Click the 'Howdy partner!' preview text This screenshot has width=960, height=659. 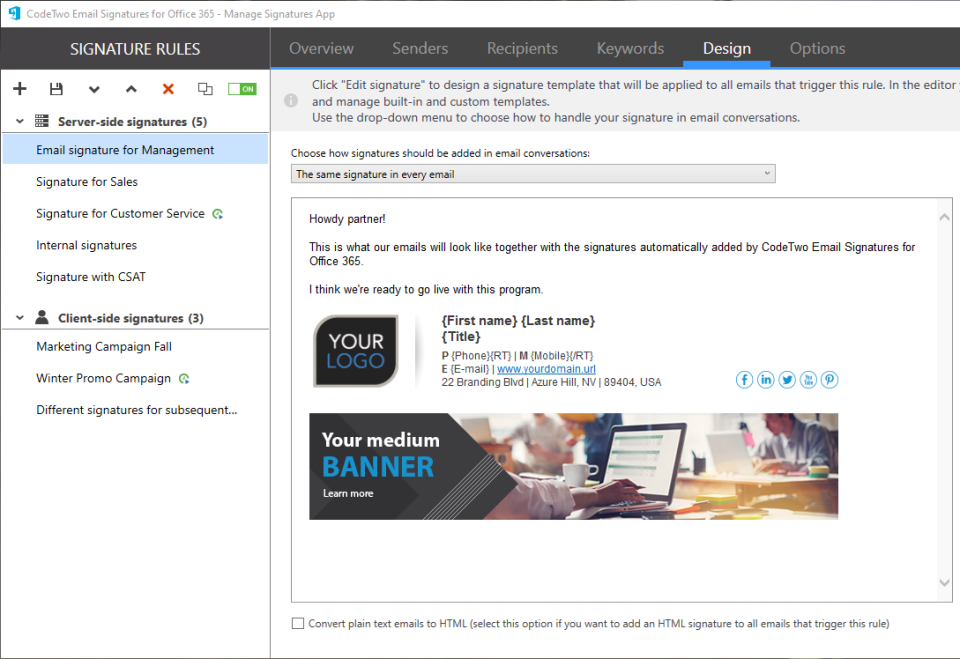tap(347, 219)
